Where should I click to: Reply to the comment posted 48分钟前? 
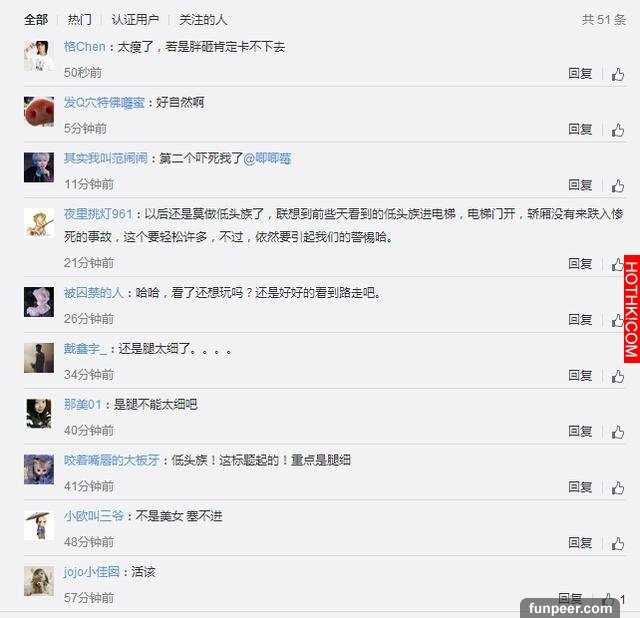coord(580,543)
